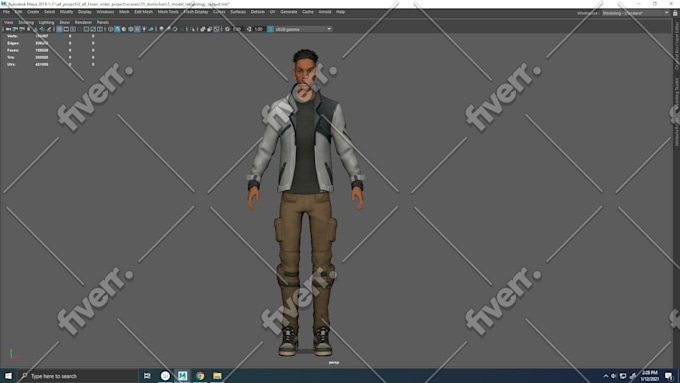Open Google Chrome from the taskbar
680x383 pixels.
[200, 376]
